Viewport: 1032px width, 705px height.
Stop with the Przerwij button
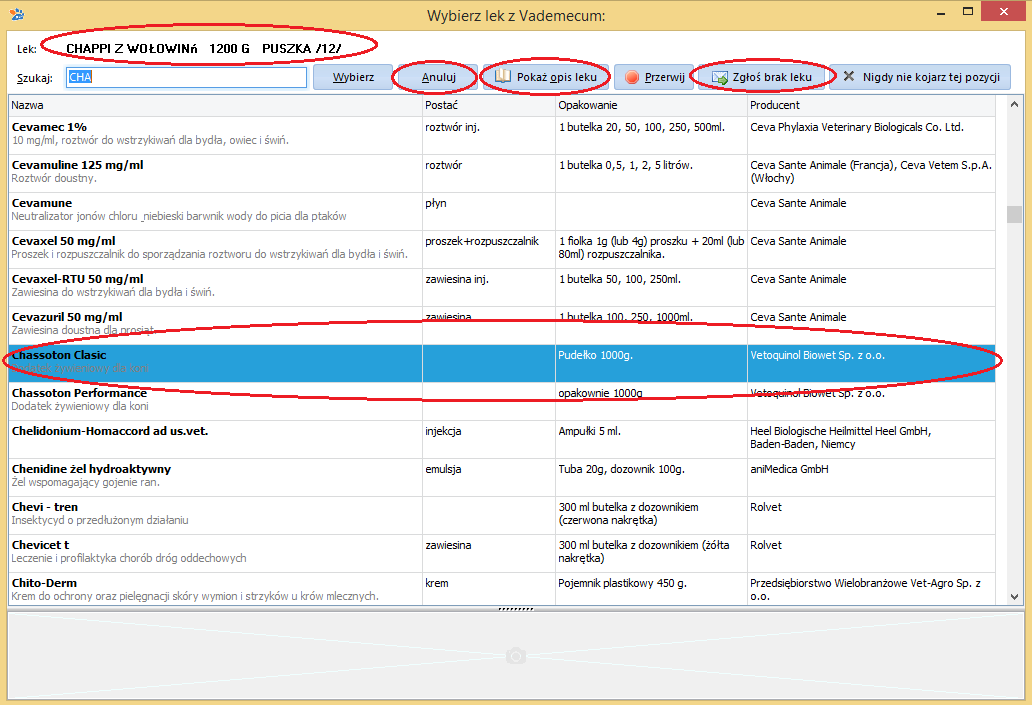[654, 77]
